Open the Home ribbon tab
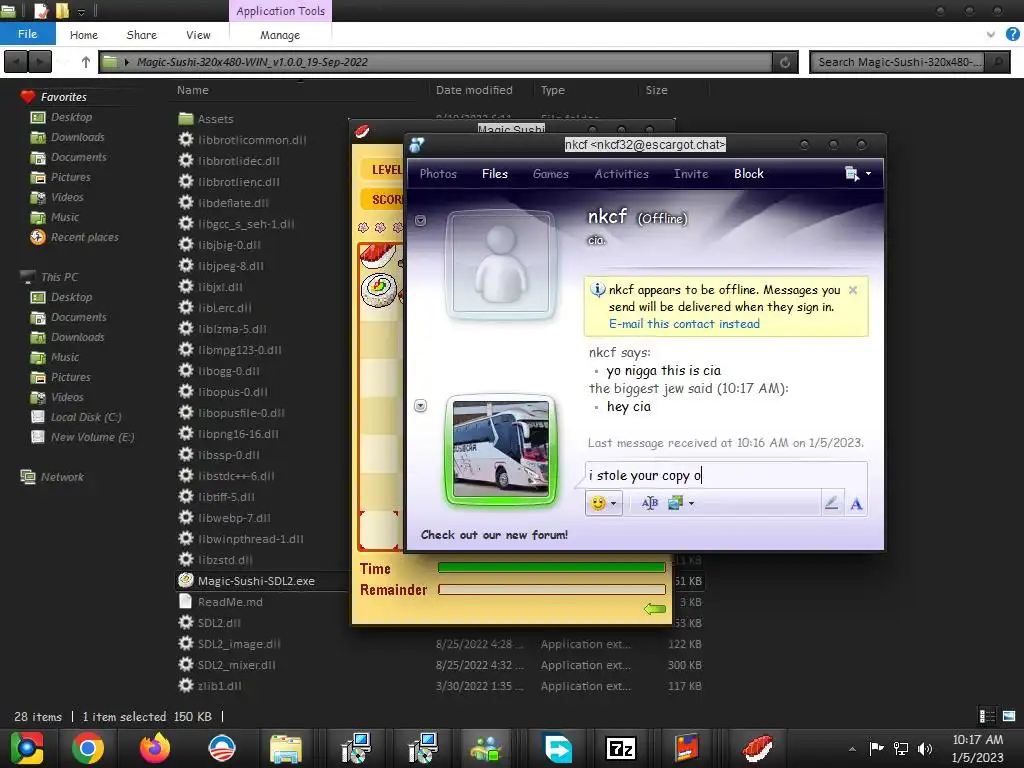Image resolution: width=1024 pixels, height=768 pixels. tap(84, 35)
